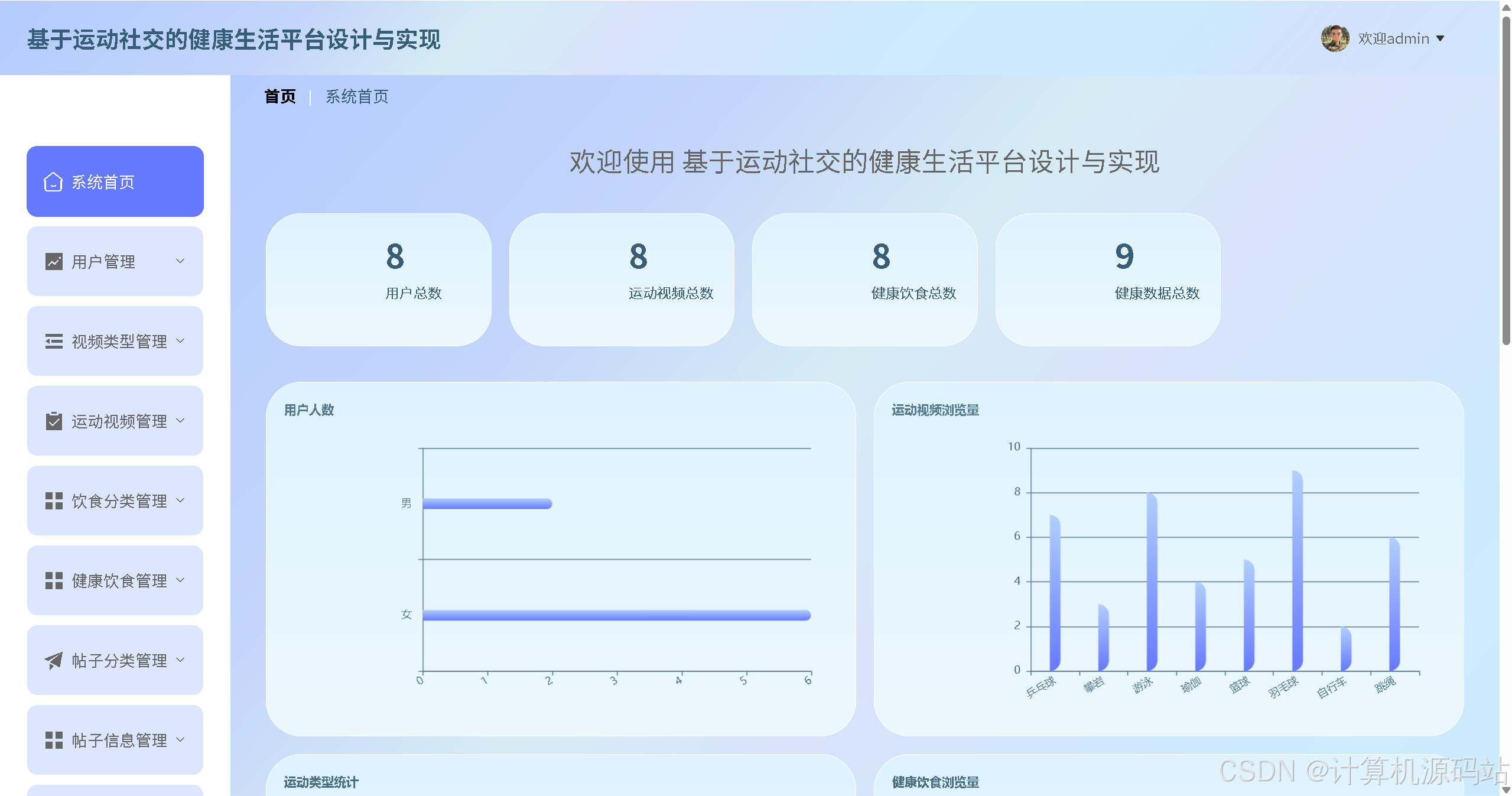Click the 篮球 bar in the video chart
Image resolution: width=1512 pixels, height=796 pixels.
(x=1248, y=615)
